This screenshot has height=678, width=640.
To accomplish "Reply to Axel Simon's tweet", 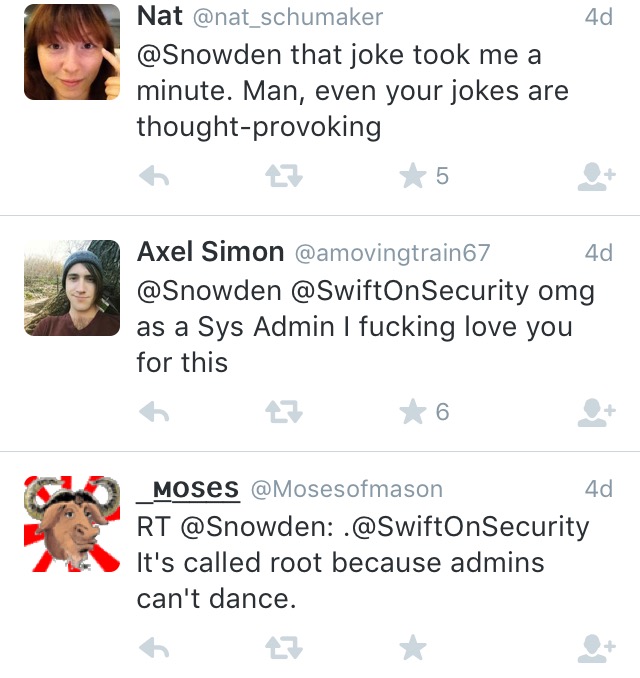I will (153, 411).
